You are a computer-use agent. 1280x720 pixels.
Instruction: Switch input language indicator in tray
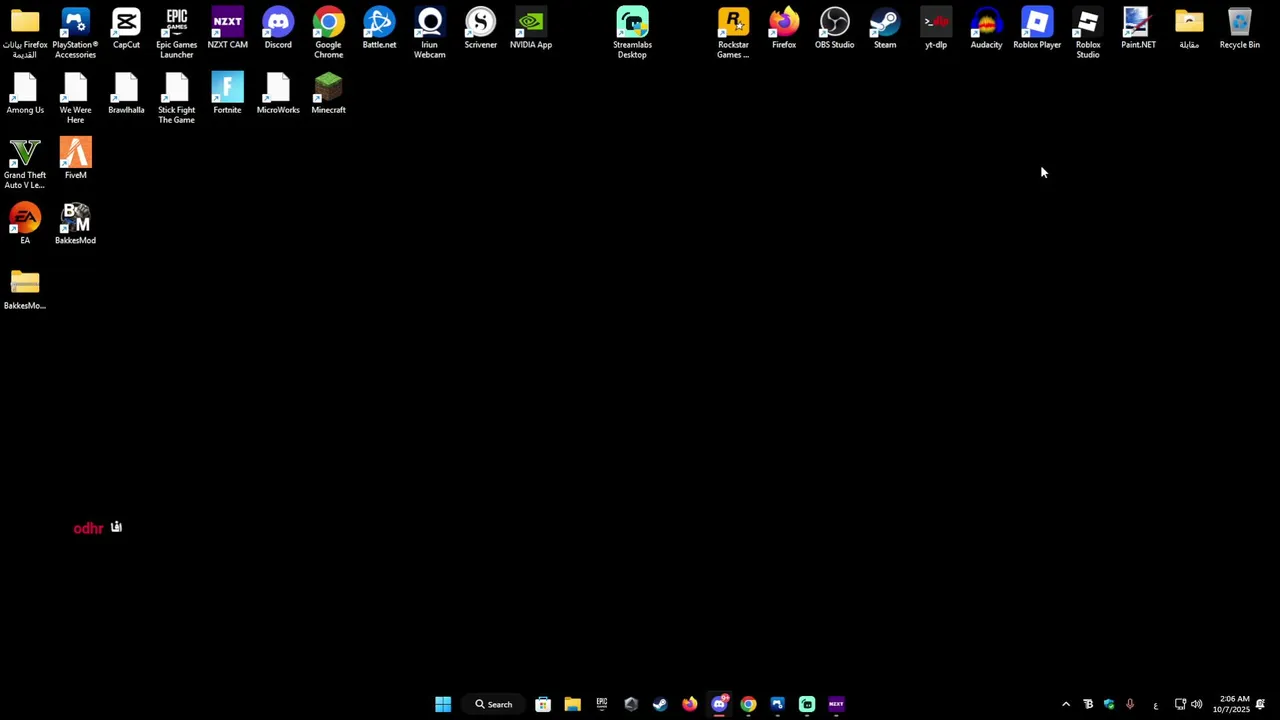coord(1156,704)
